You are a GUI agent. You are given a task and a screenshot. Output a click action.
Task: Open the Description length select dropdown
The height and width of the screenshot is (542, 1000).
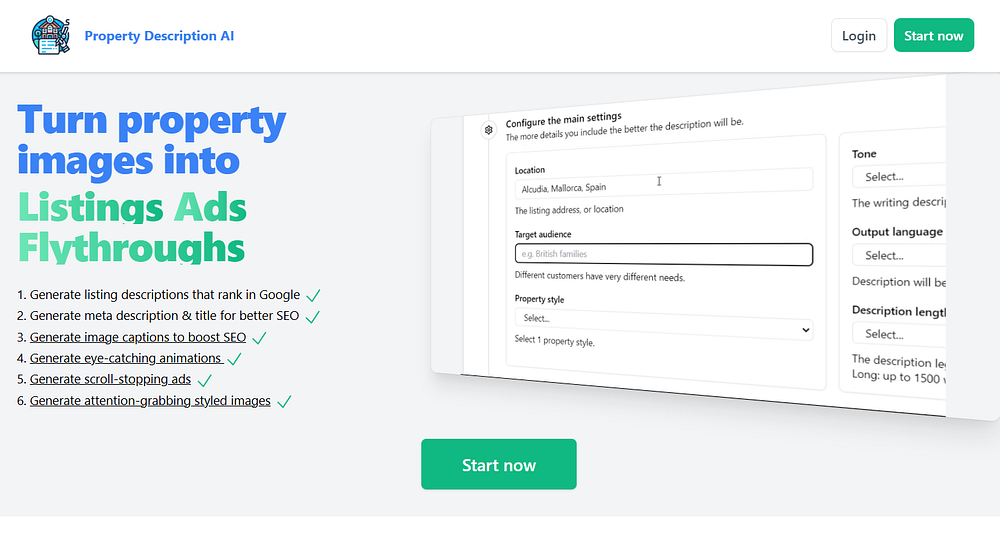899,333
